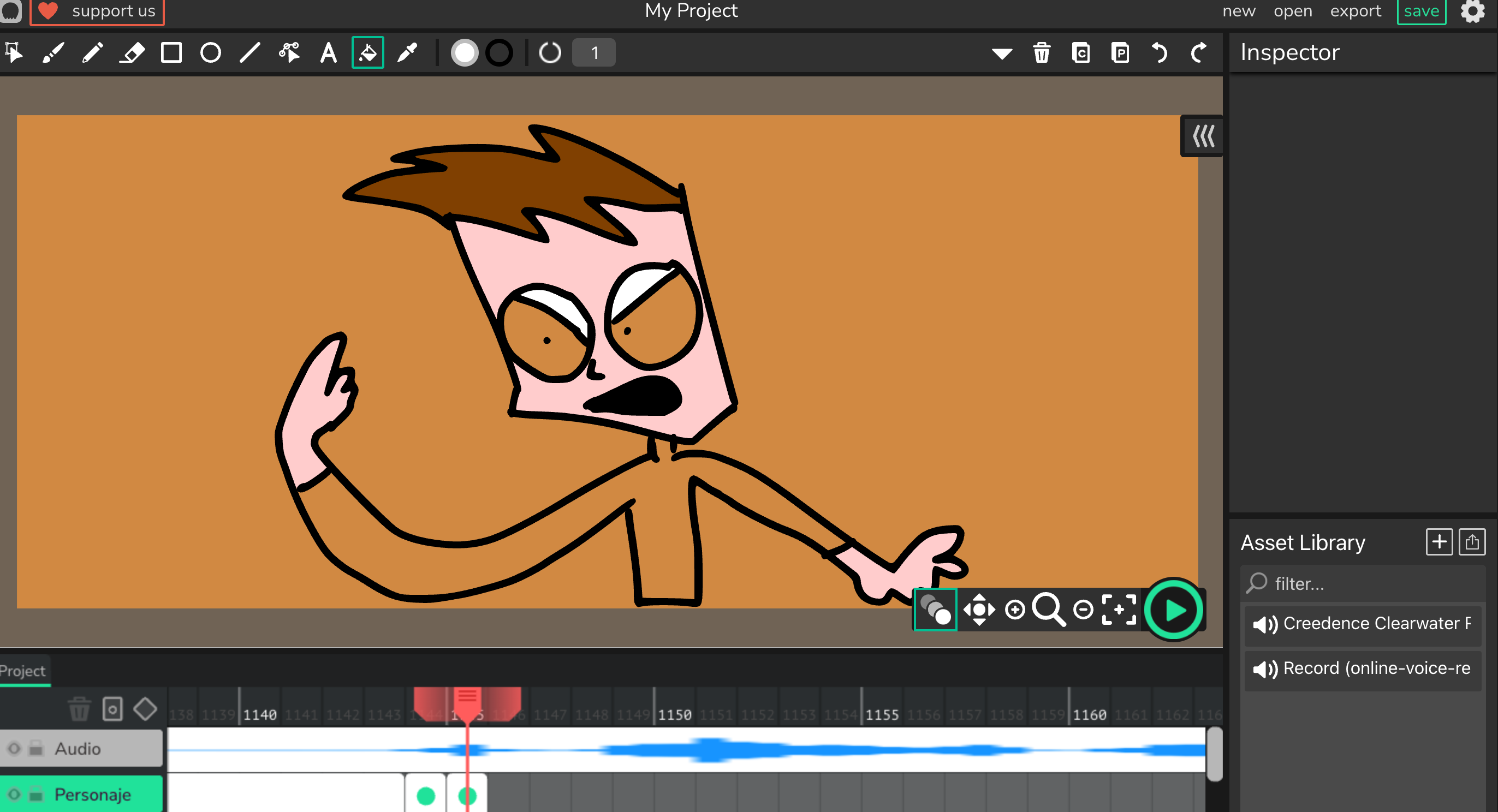The image size is (1498, 812).
Task: Delete selection with toolbar trash icon
Action: (1042, 53)
